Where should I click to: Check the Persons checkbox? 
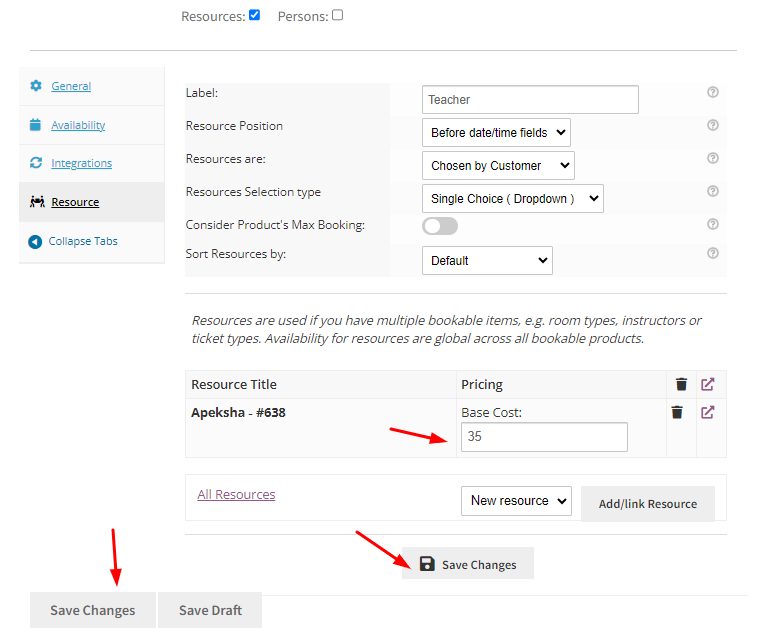point(338,15)
